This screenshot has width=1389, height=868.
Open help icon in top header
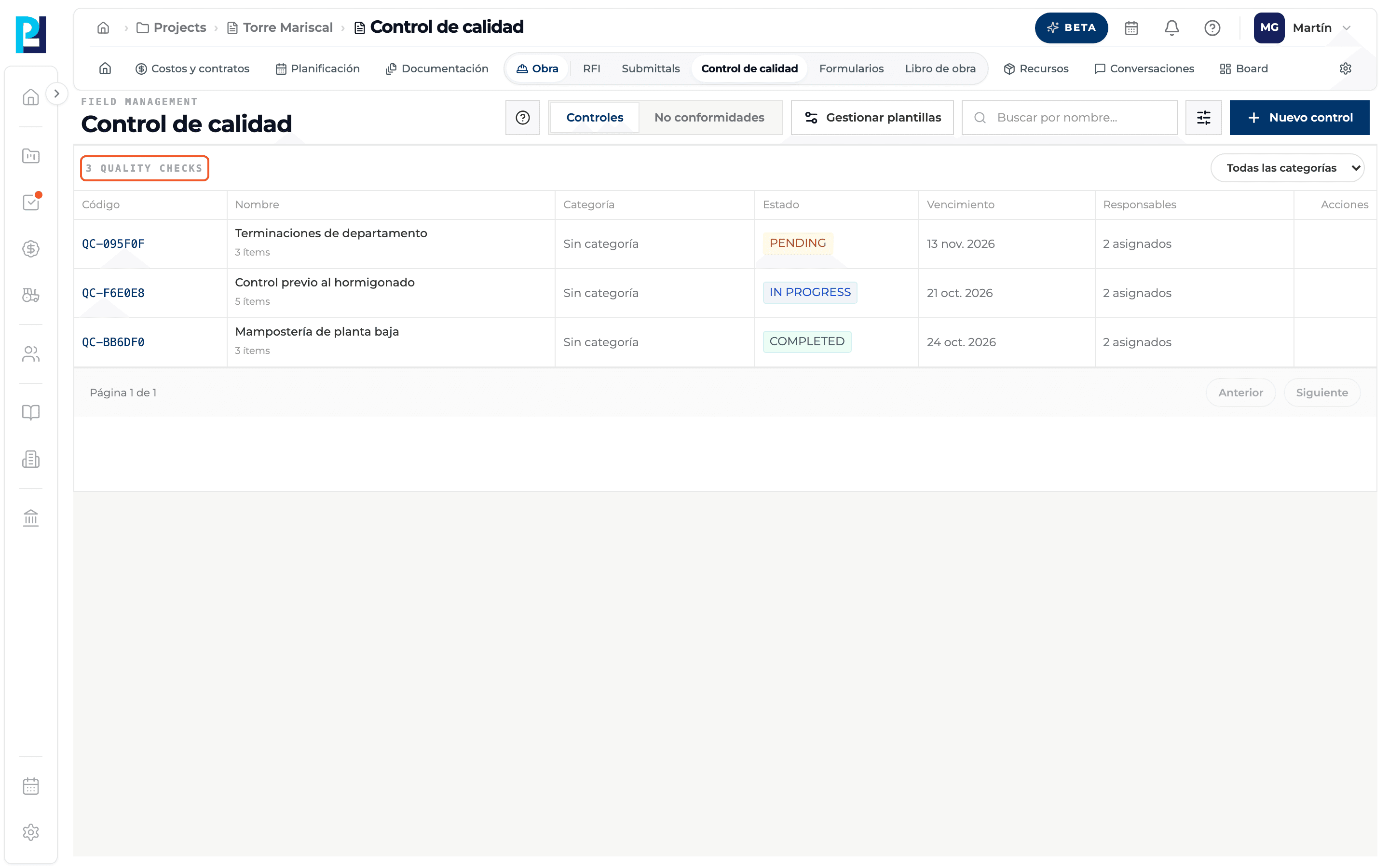[x=1212, y=27]
